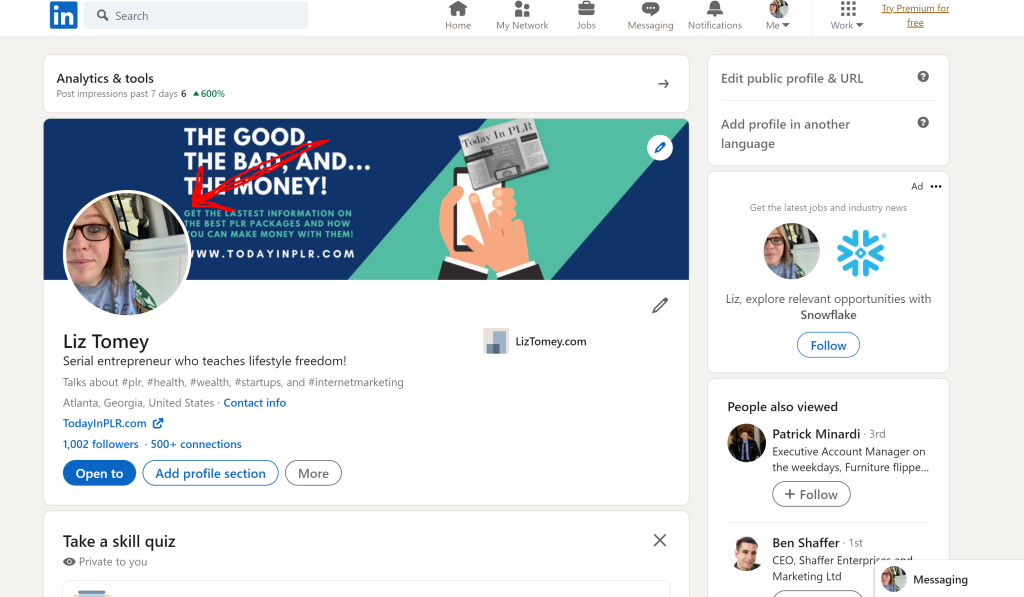Open the Me profile menu
Screen dimensions: 1024x597
pyautogui.click(x=778, y=16)
